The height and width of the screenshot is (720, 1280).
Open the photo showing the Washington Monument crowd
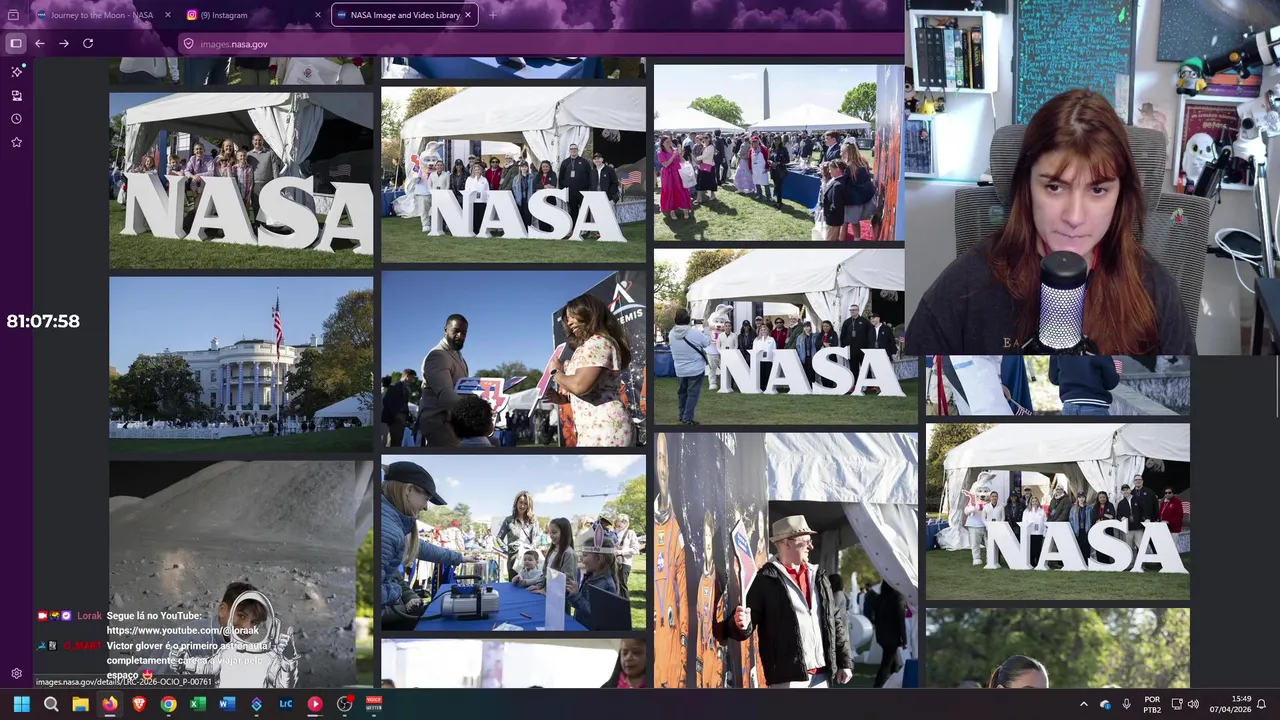tap(779, 153)
